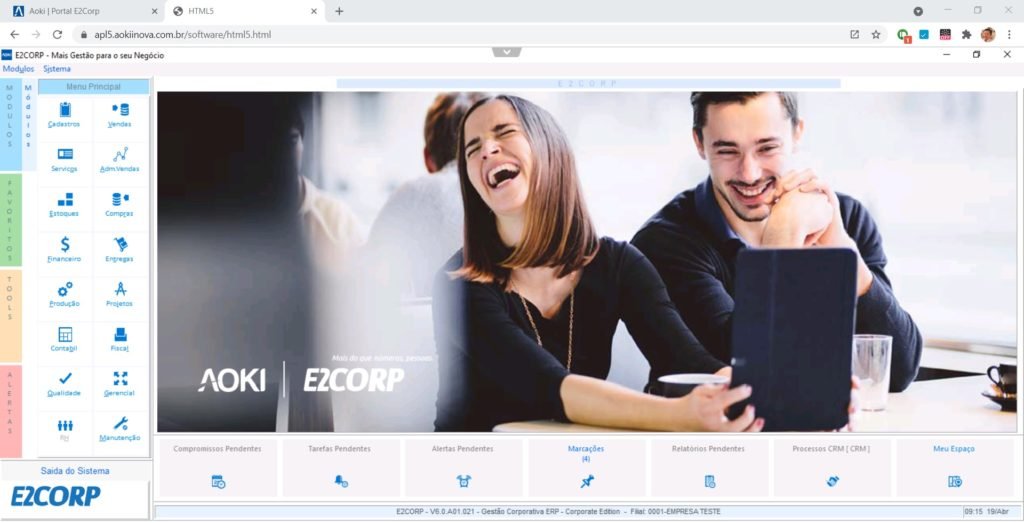This screenshot has width=1024, height=523.
Task: Open the Fiscal module
Action: point(120,340)
